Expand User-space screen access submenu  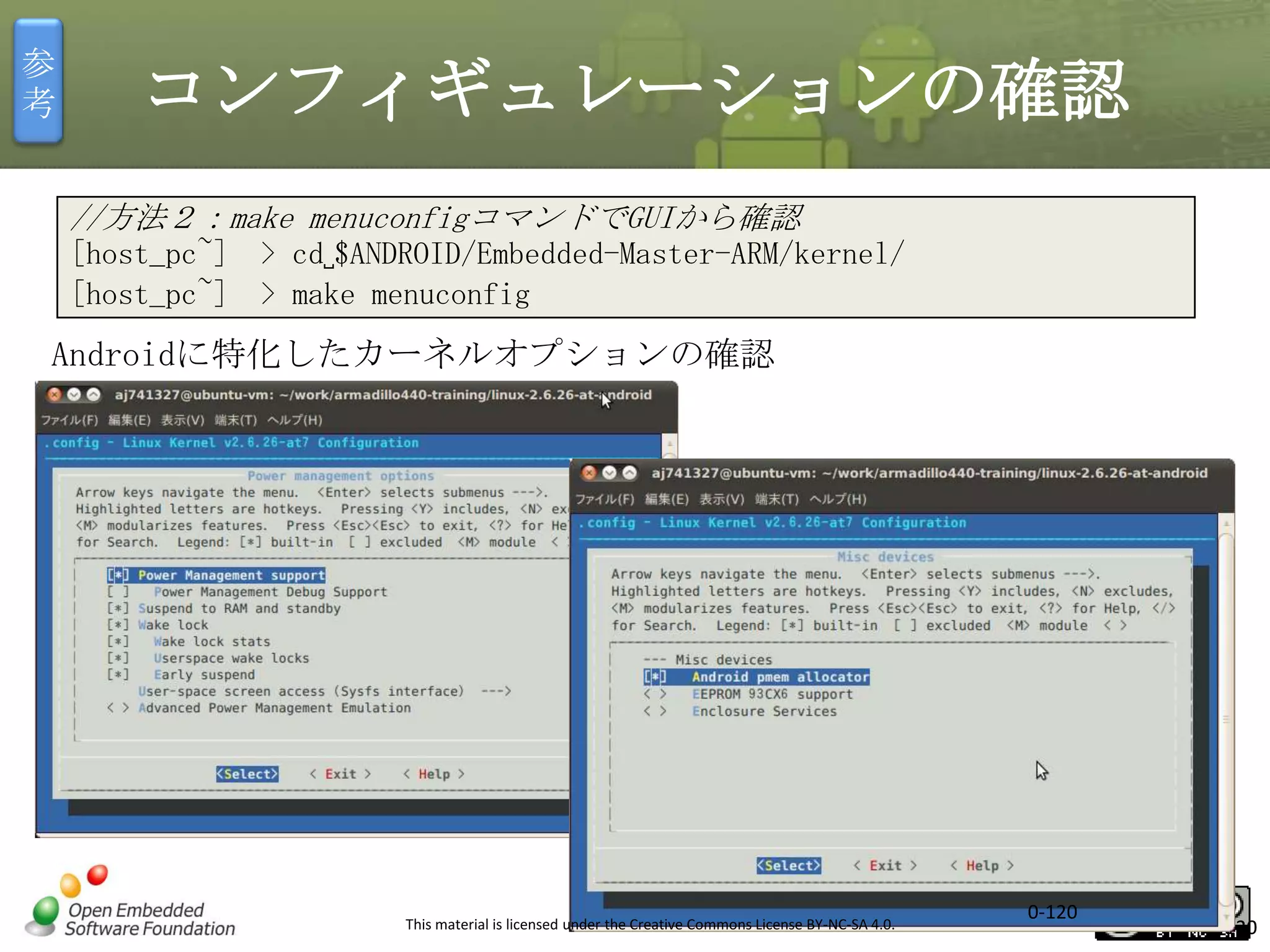click(324, 691)
